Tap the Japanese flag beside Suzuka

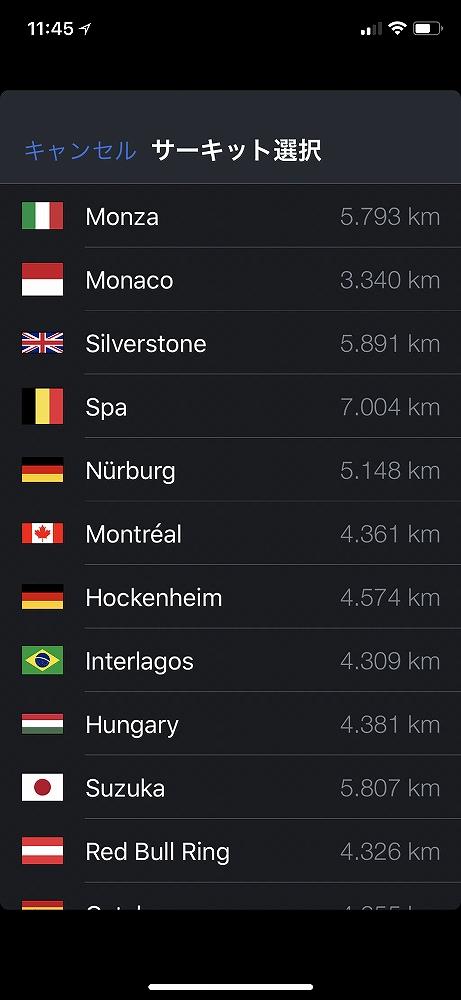point(42,787)
